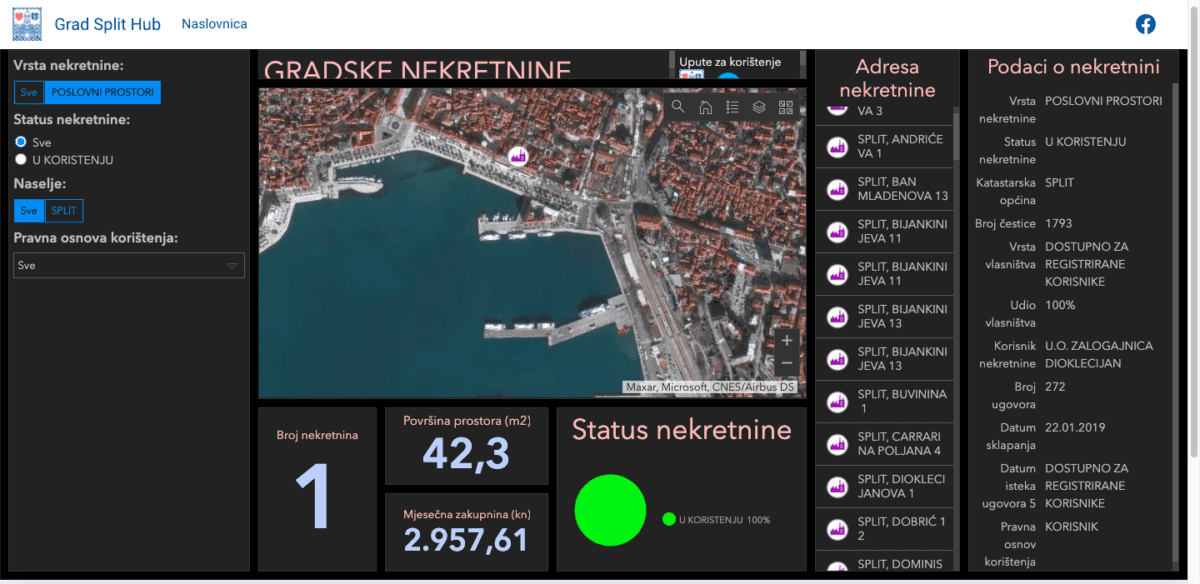Viewport: 1200px width, 584px height.
Task: Open the basemap gallery grid
Action: tap(786, 107)
